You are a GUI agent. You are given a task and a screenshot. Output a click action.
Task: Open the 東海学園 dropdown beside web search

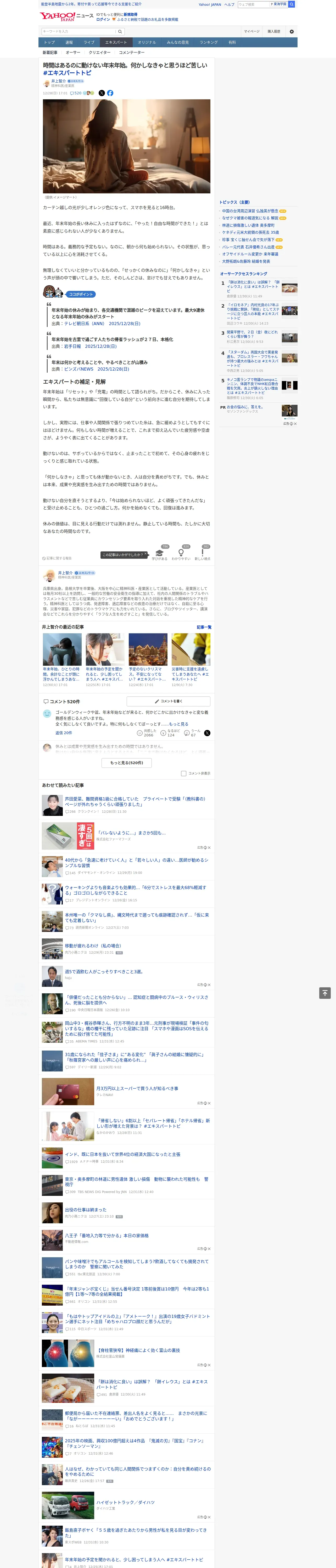point(279,4)
